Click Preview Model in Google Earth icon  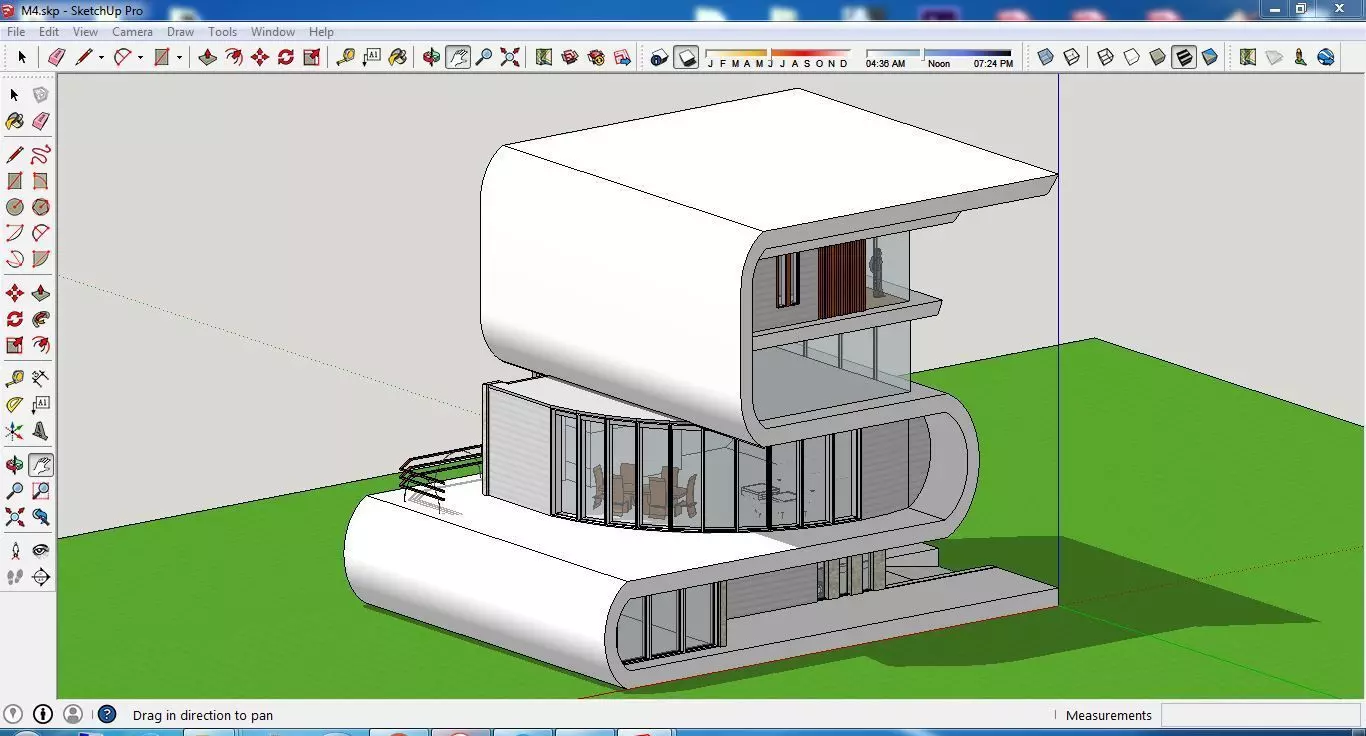pyautogui.click(x=1326, y=57)
